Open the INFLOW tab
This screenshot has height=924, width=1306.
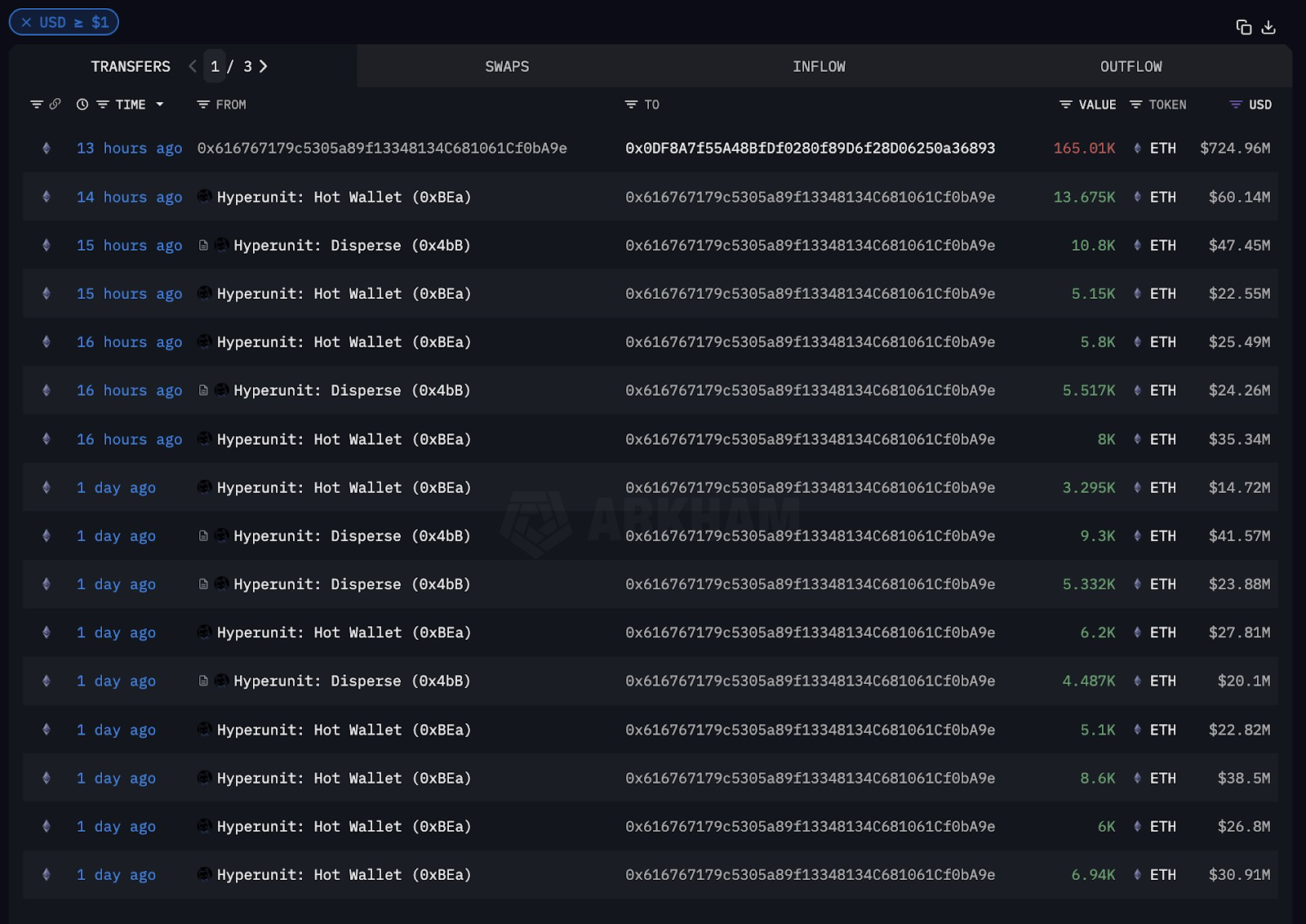[819, 66]
